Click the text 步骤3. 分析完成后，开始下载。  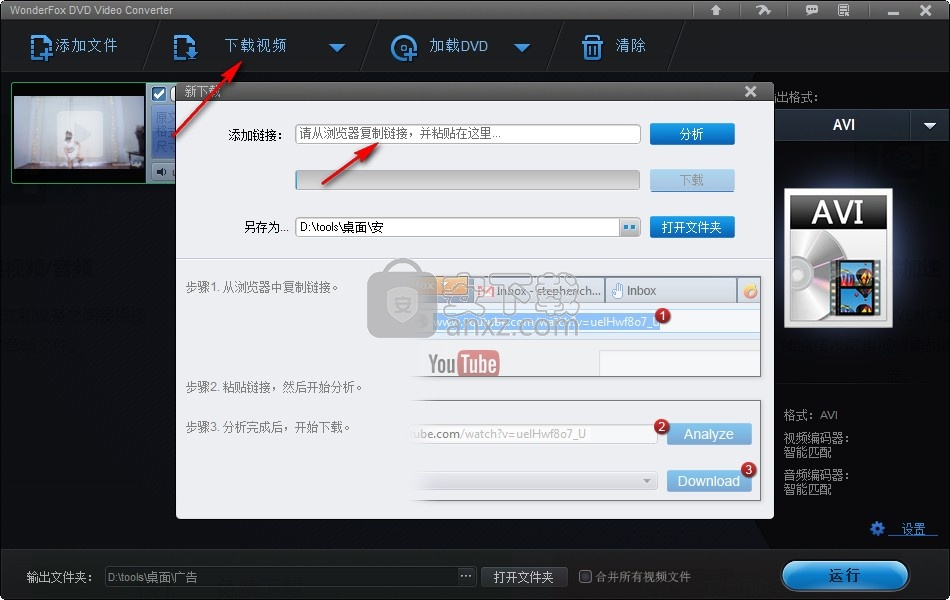coord(268,427)
